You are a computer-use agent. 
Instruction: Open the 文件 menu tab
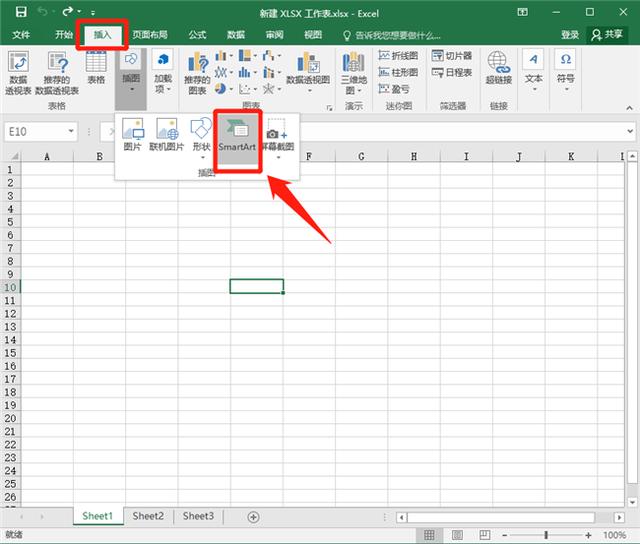[21, 35]
